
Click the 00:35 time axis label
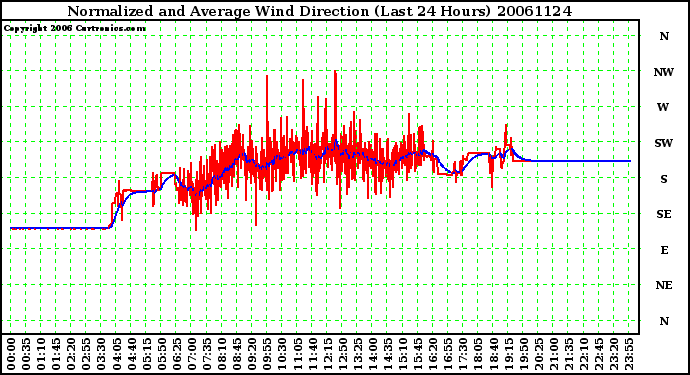tap(26, 354)
